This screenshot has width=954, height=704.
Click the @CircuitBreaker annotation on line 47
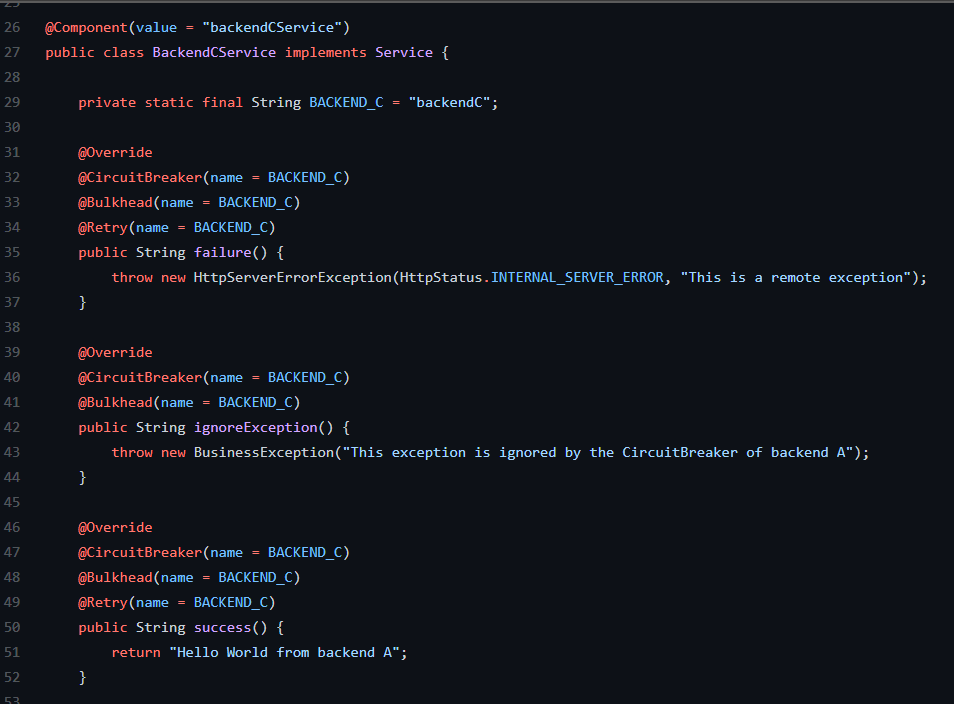tap(140, 552)
